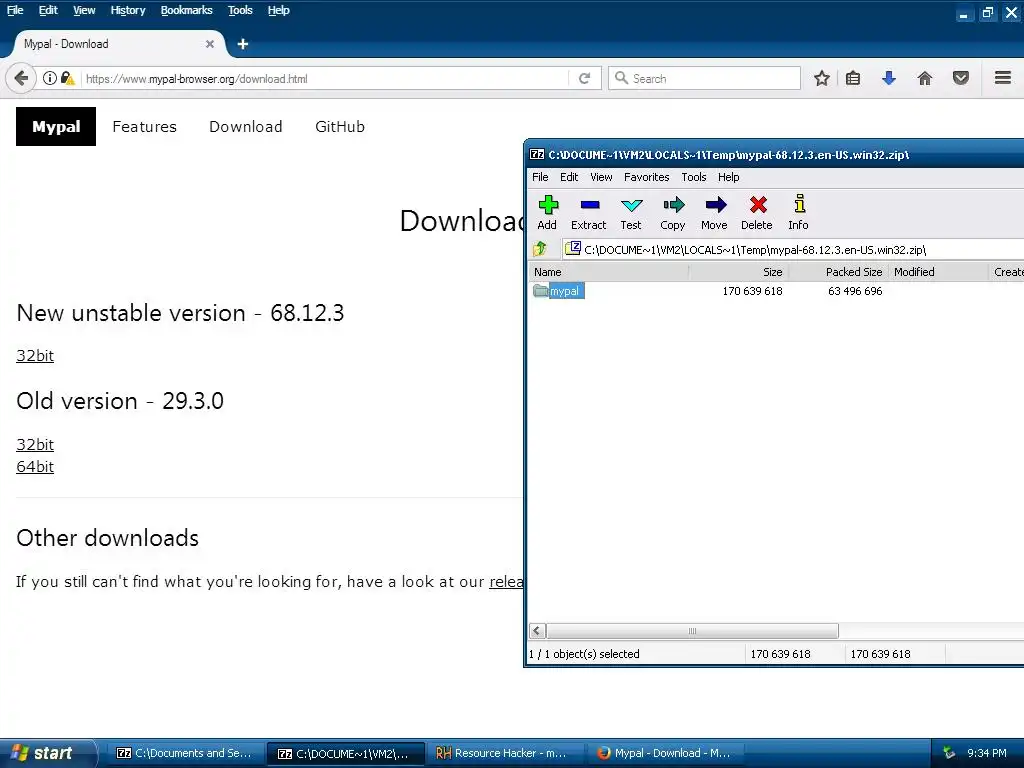Open the 7-Zip Tools menu

[x=694, y=177]
